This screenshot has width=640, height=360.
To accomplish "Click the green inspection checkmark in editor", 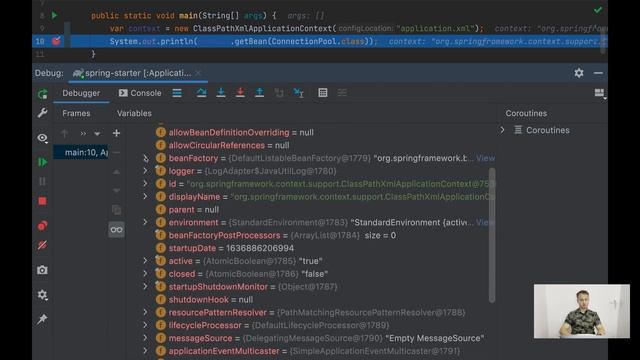I will (x=598, y=10).
